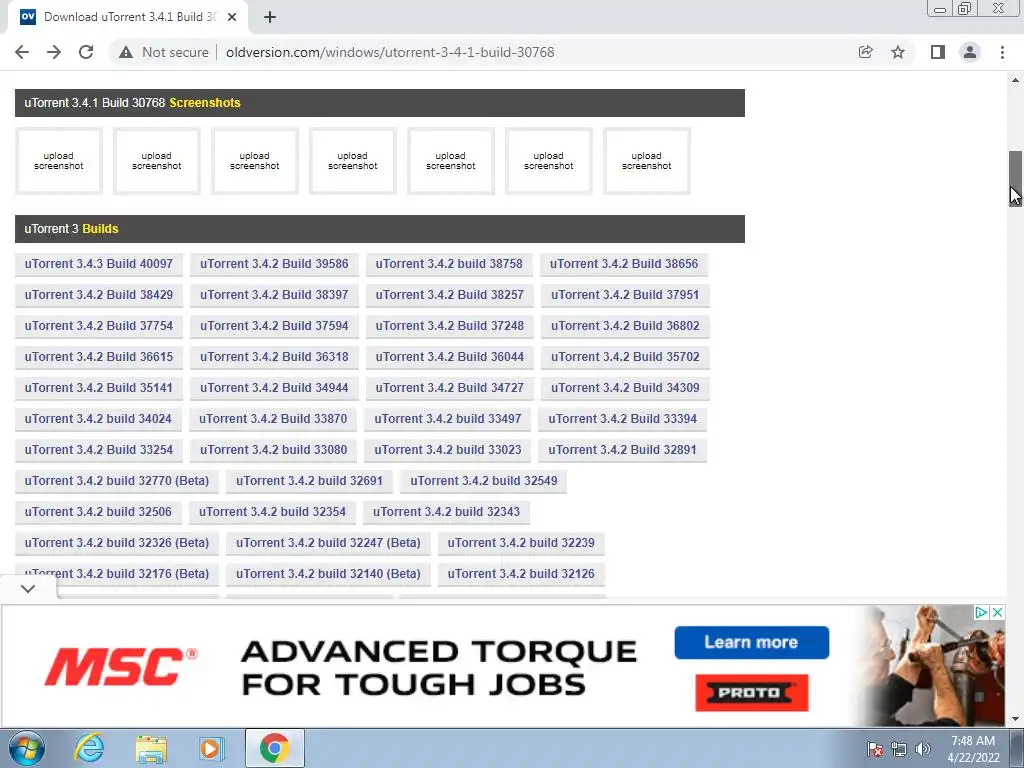Click Learn more on the MSC ad
Viewport: 1024px width, 768px height.
click(x=752, y=643)
